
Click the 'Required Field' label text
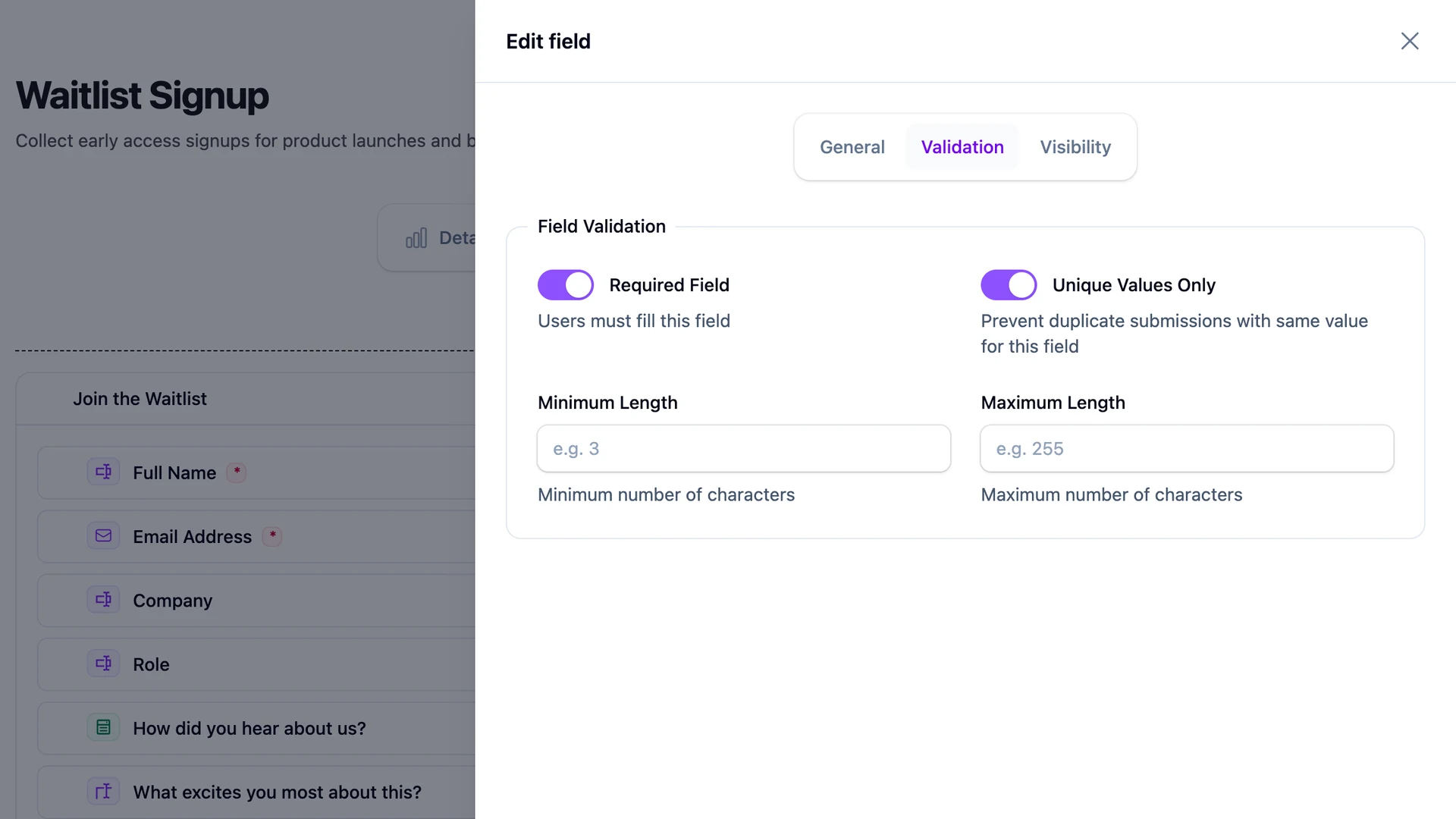(669, 285)
